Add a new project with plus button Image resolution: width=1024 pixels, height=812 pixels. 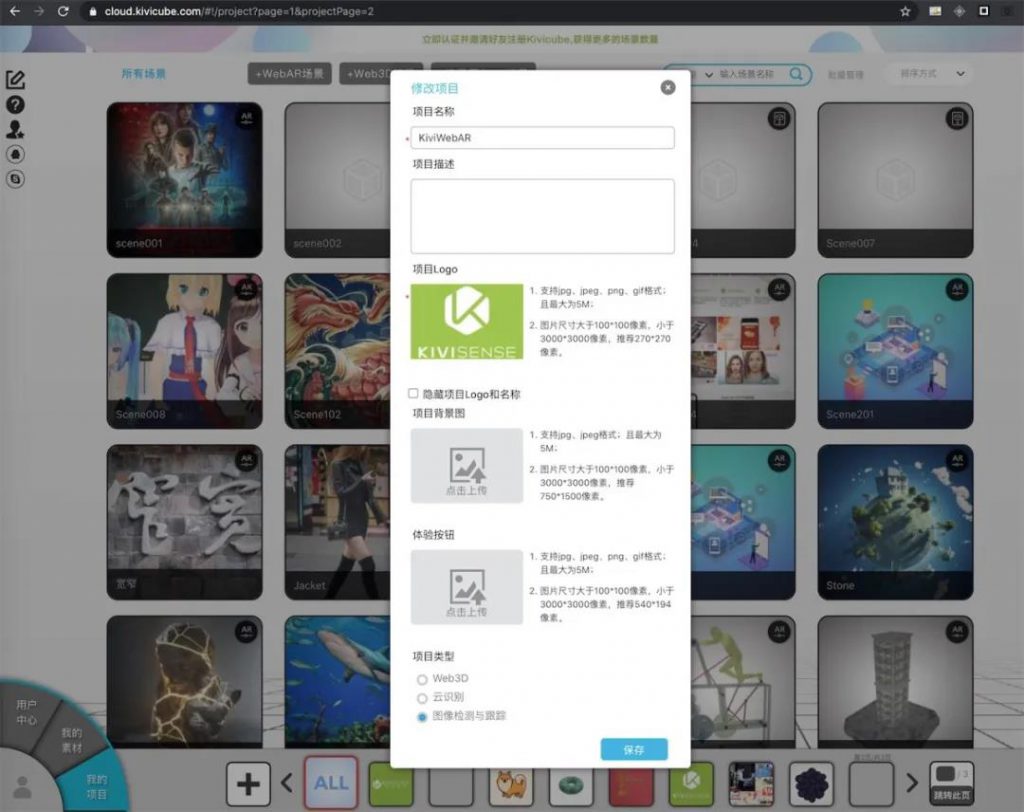click(x=248, y=783)
